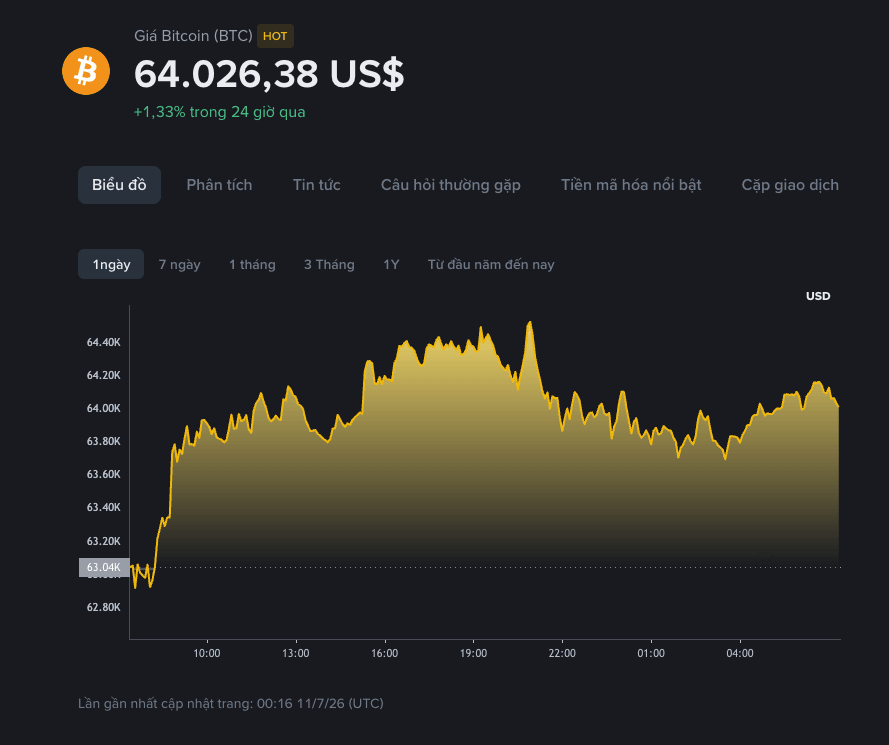Click the 63.80K y-axis label
The height and width of the screenshot is (745, 889).
tap(103, 441)
